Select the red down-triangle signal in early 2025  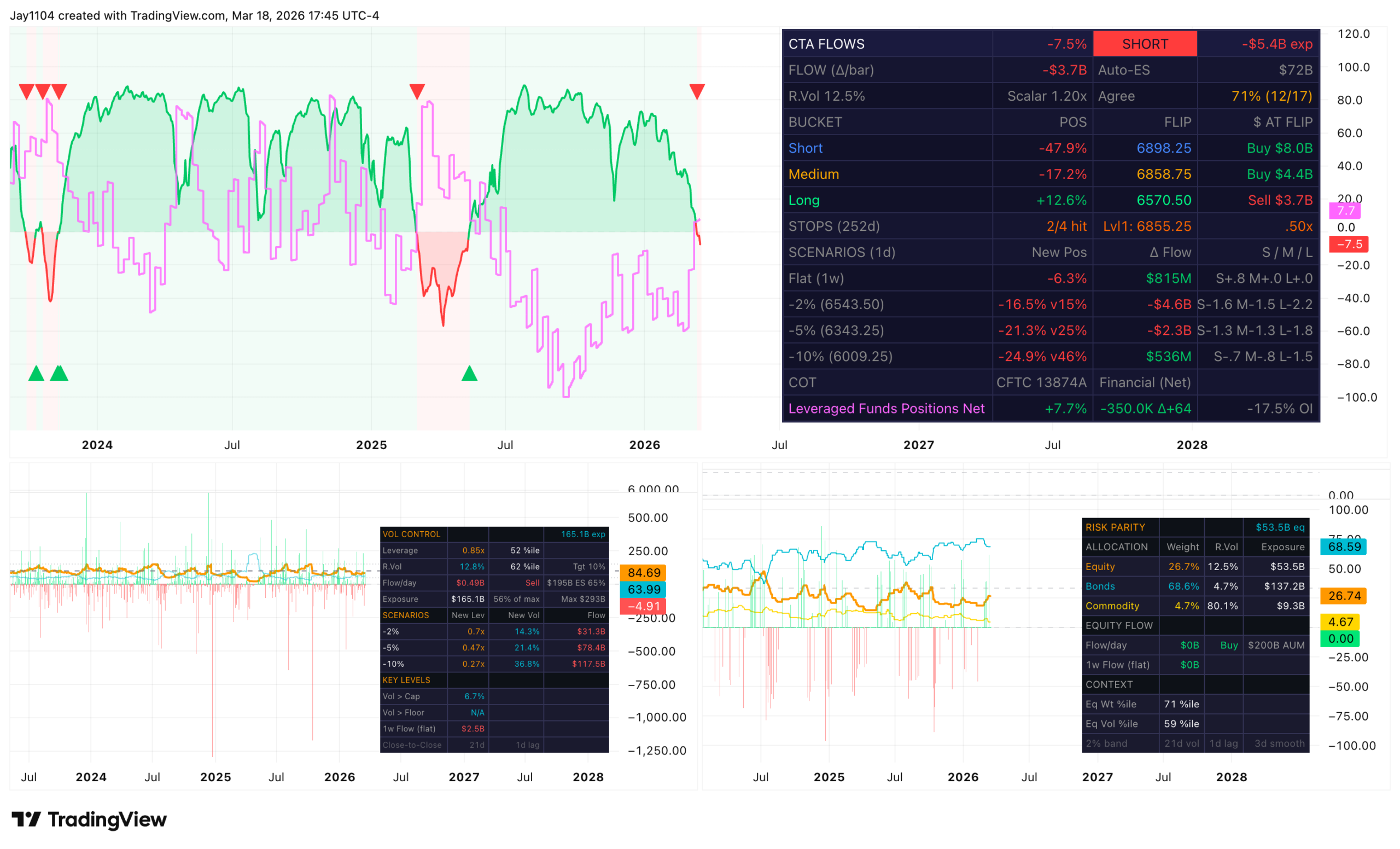click(417, 91)
